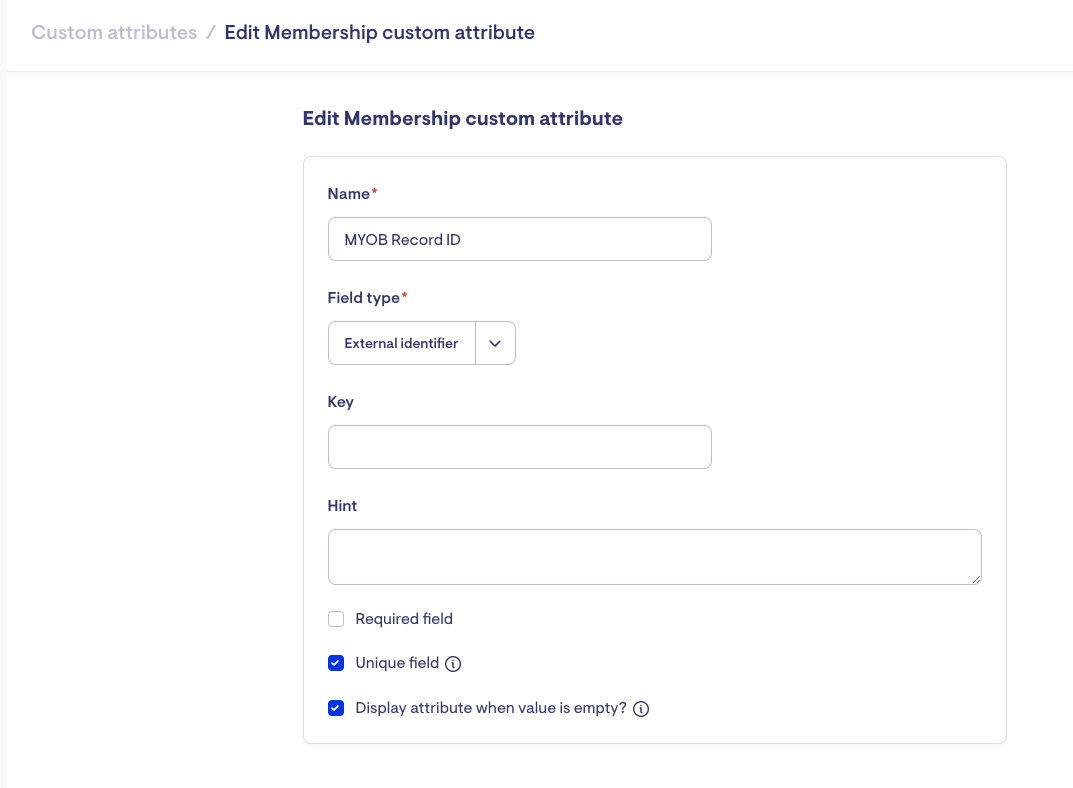
Task: Click the Display attribute when empty label text
Action: pyautogui.click(x=491, y=708)
